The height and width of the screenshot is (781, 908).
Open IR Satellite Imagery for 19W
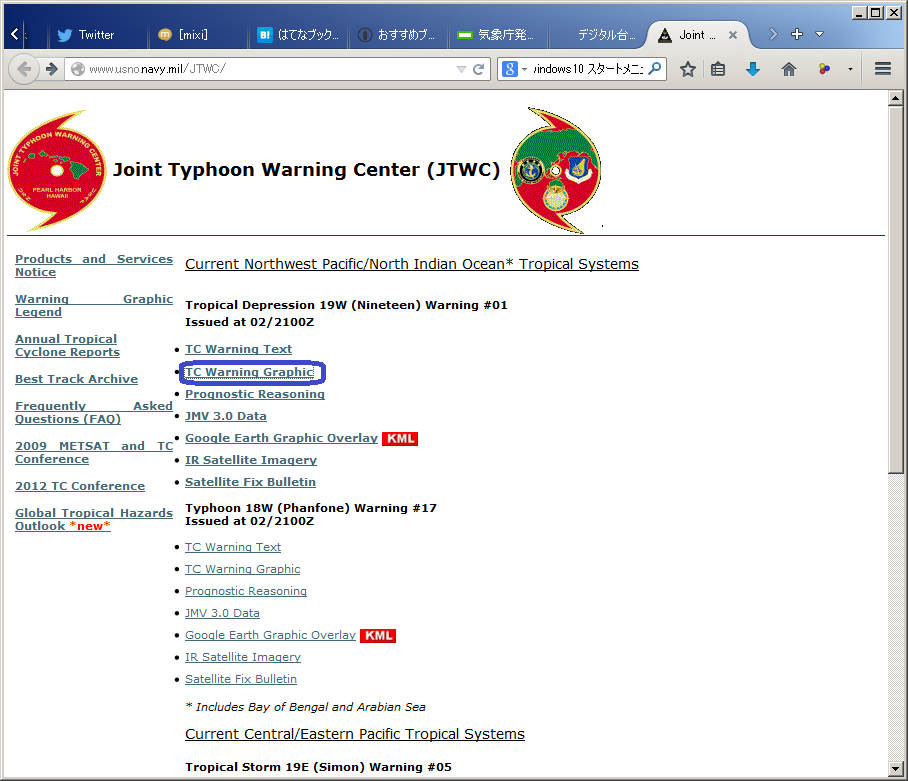251,460
